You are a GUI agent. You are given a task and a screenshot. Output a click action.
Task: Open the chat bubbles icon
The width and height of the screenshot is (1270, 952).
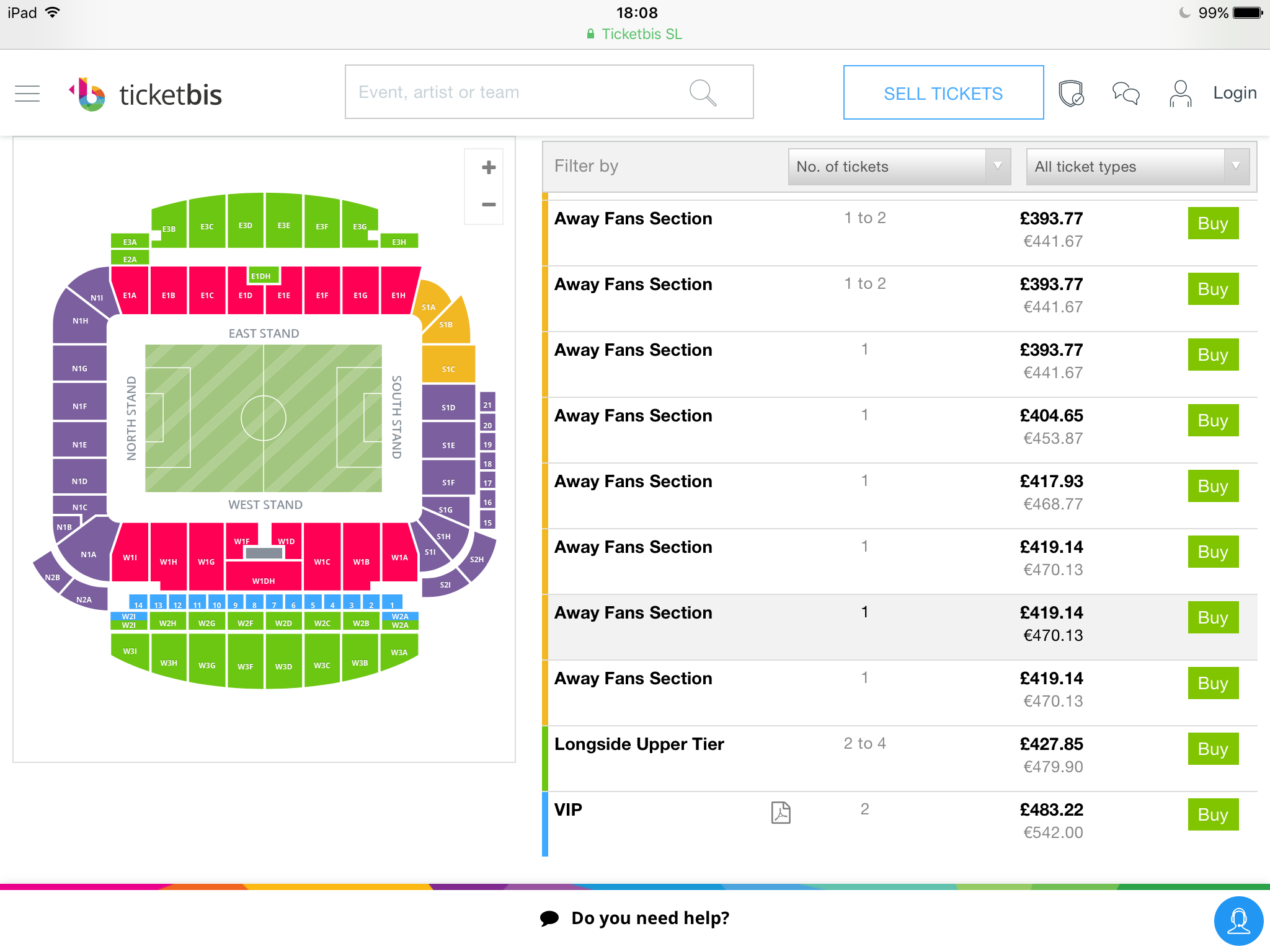coord(1126,94)
